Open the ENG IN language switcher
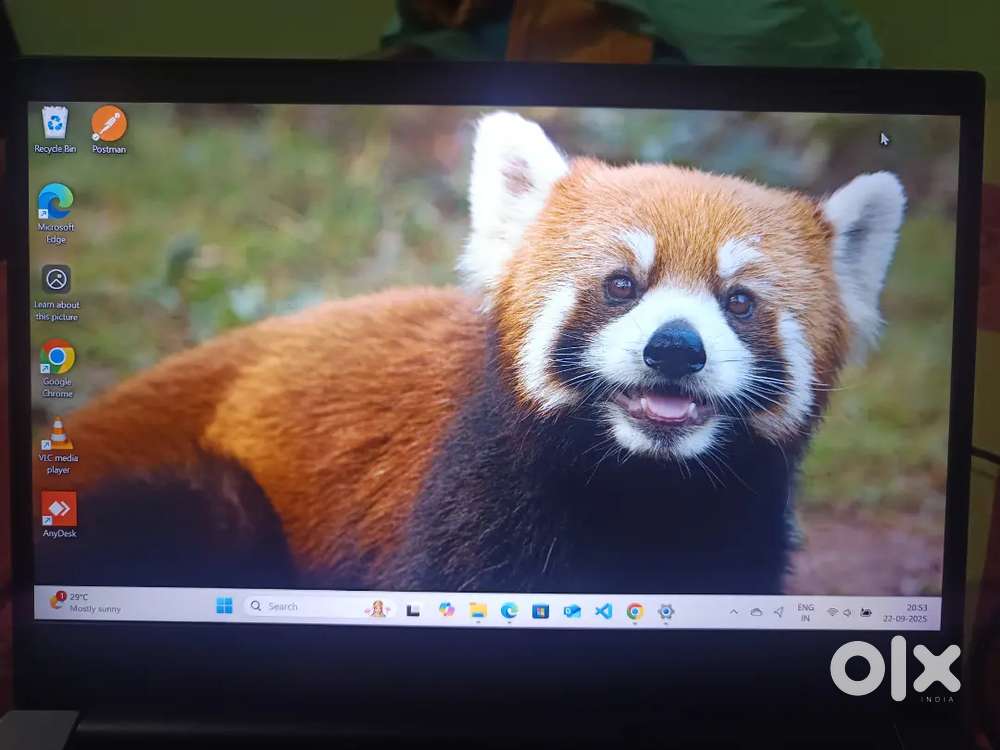Viewport: 1000px width, 750px height. [x=805, y=613]
